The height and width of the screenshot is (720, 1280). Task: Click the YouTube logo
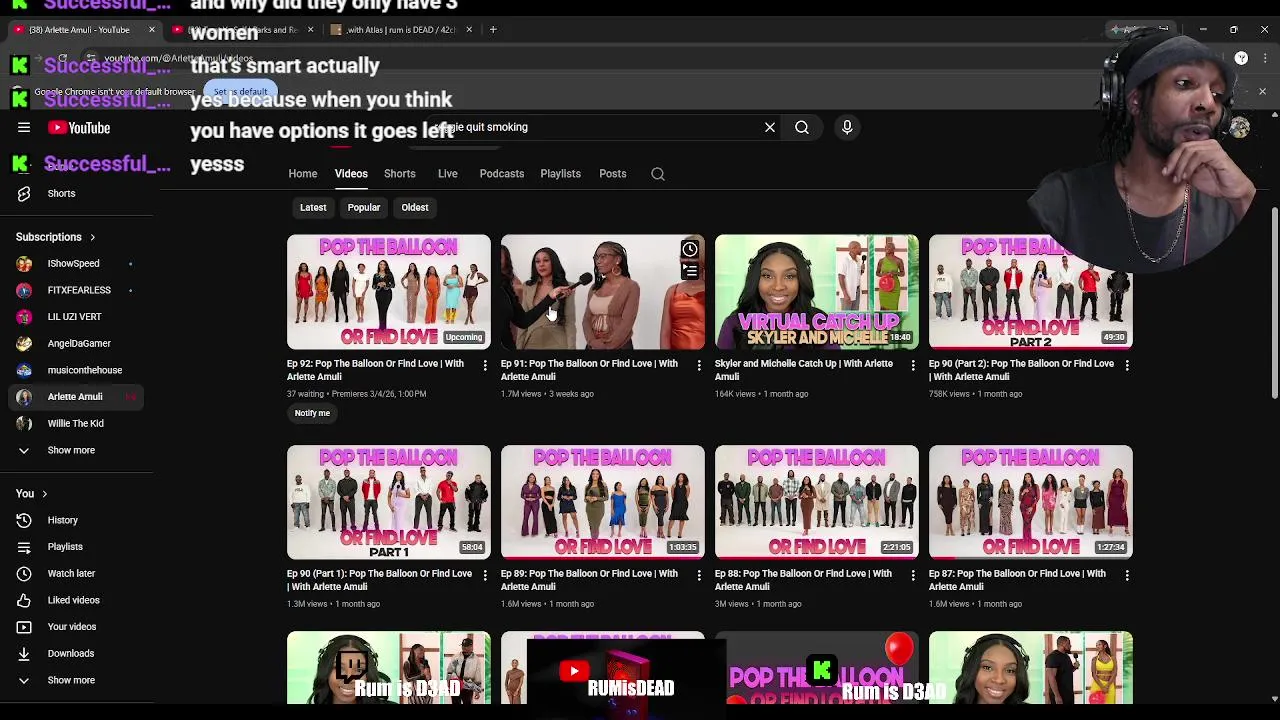[79, 128]
